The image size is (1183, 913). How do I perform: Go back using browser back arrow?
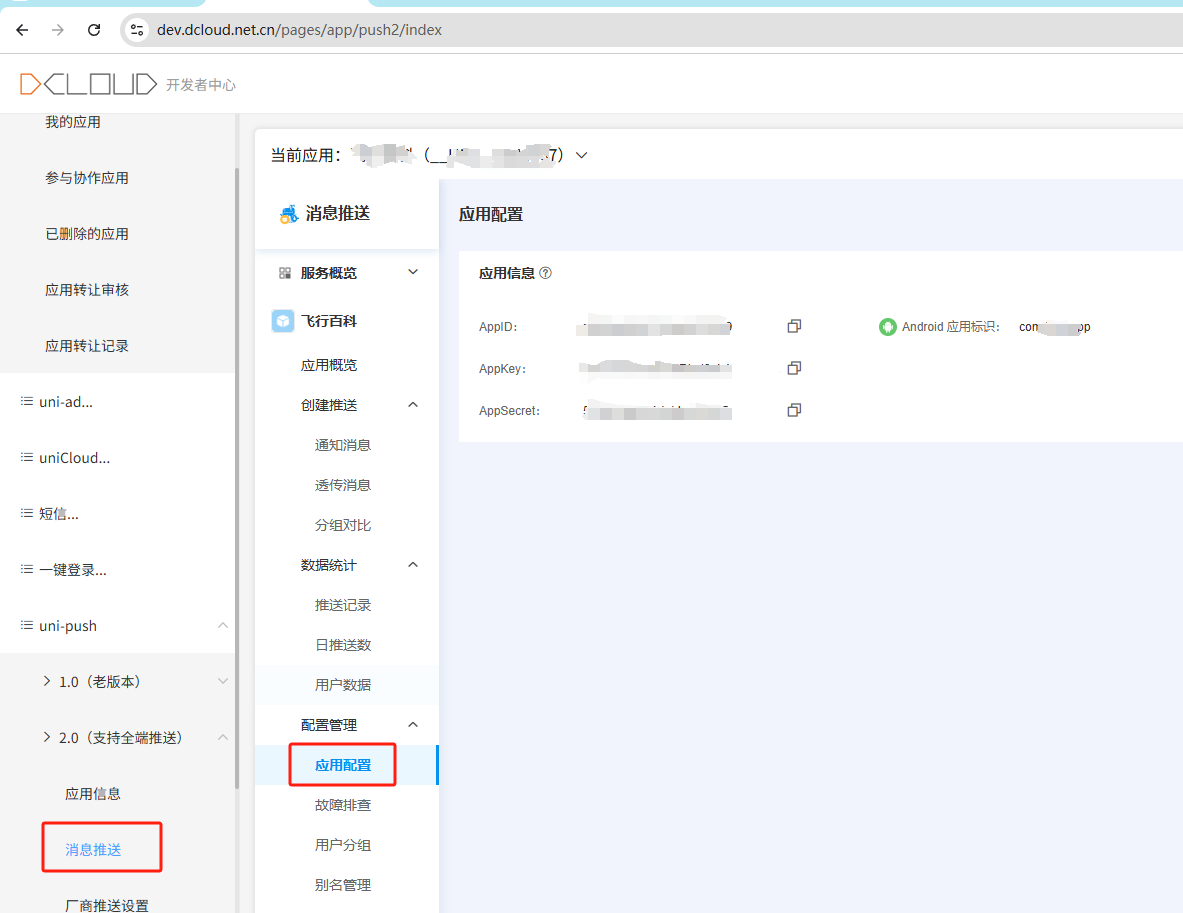tap(22, 30)
